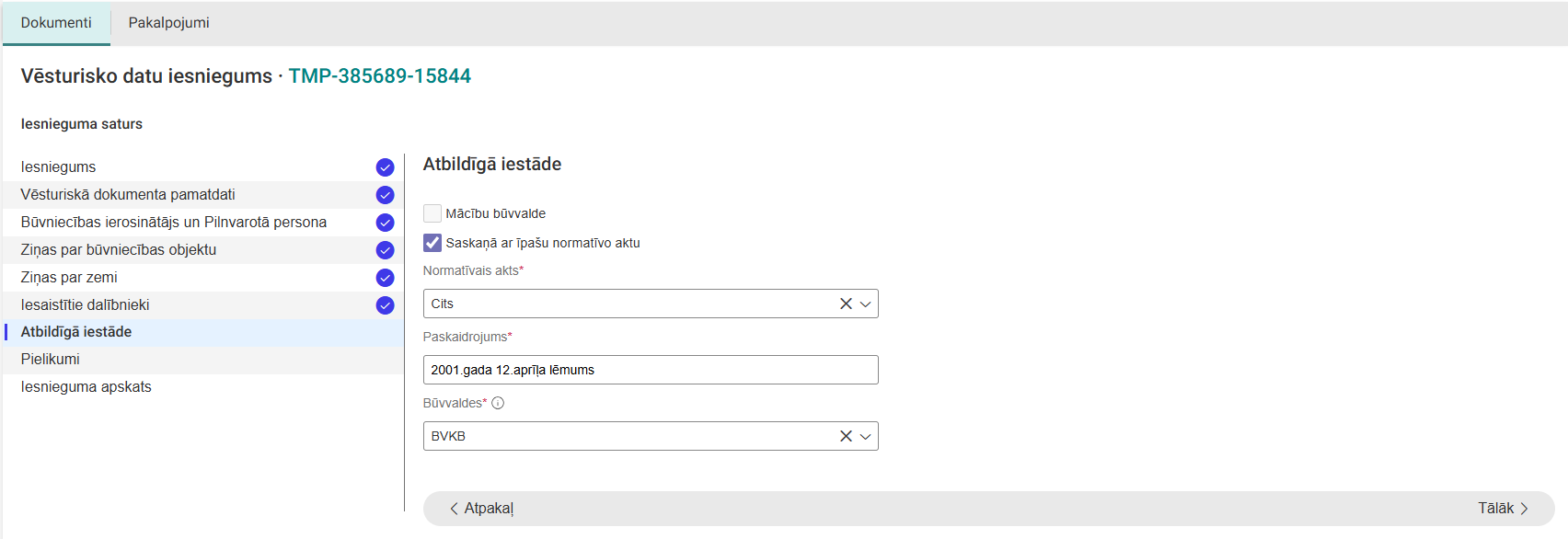Open the Dokumenti tab
Viewport: 1568px width, 539px height.
56,23
